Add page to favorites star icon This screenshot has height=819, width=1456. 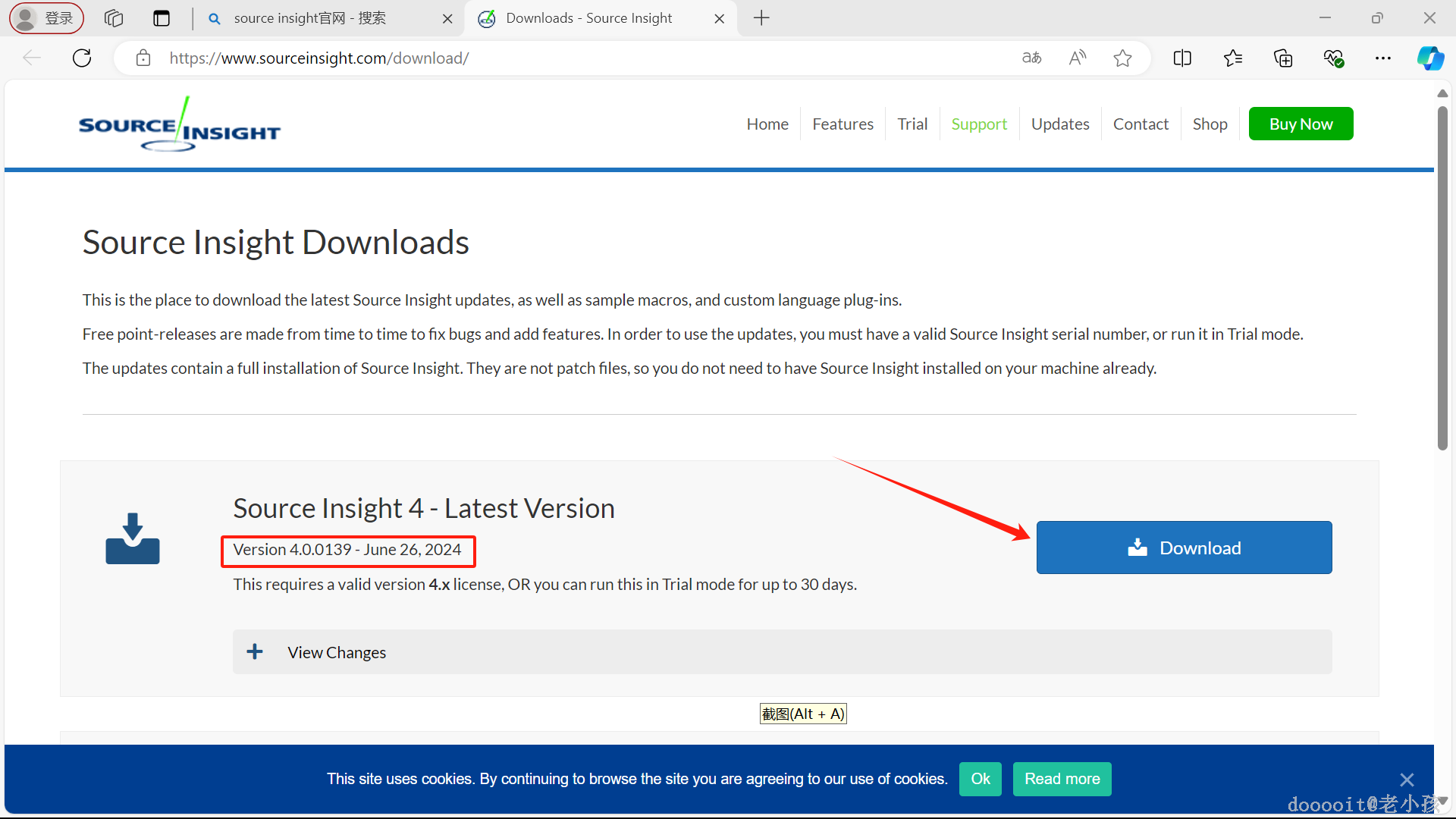pos(1122,58)
